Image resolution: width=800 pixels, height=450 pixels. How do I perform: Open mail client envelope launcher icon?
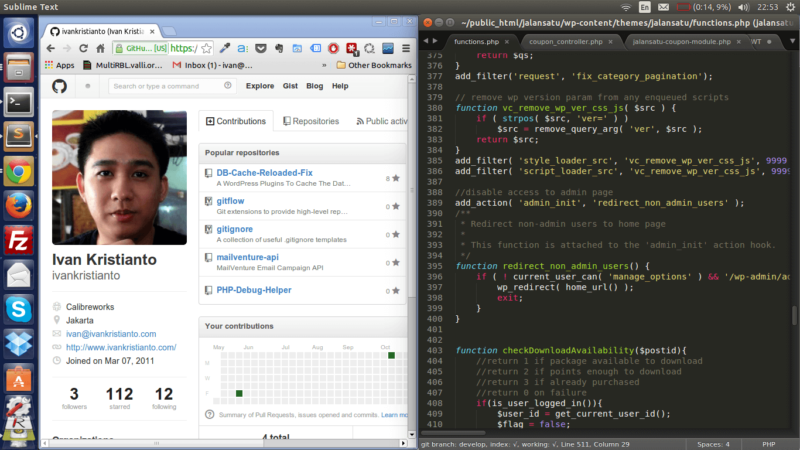pos(19,275)
